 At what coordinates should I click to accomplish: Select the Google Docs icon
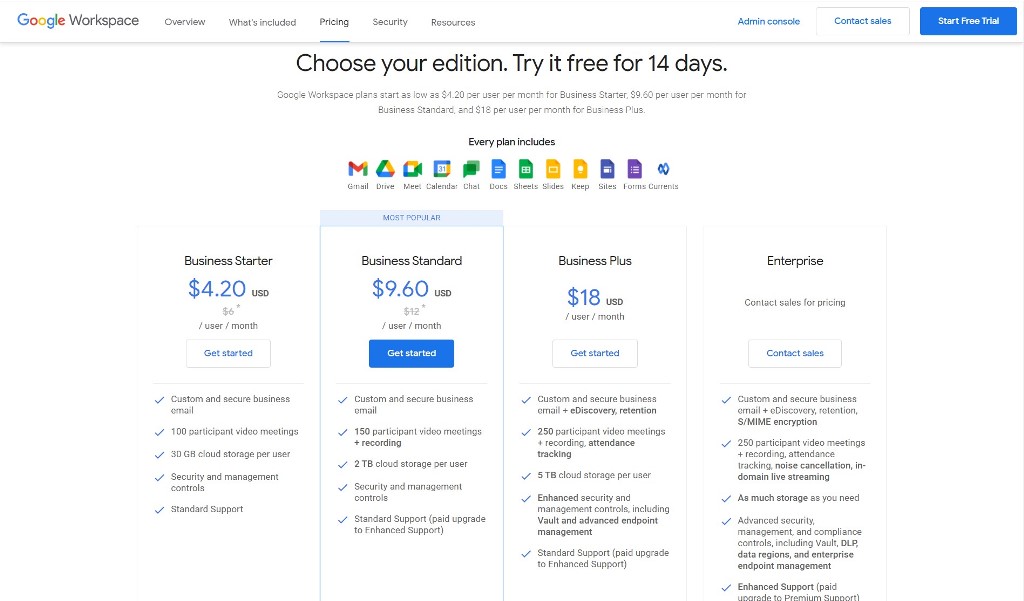click(x=497, y=168)
